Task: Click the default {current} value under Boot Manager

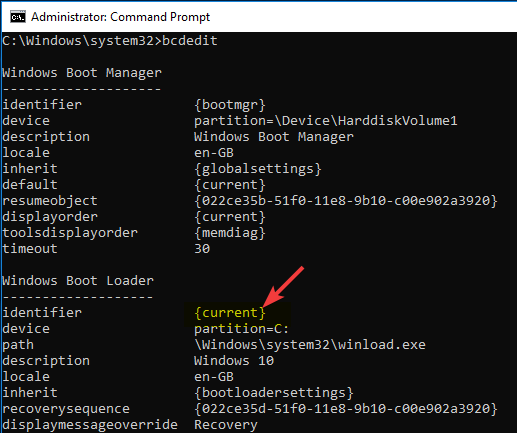Action: click(x=230, y=185)
